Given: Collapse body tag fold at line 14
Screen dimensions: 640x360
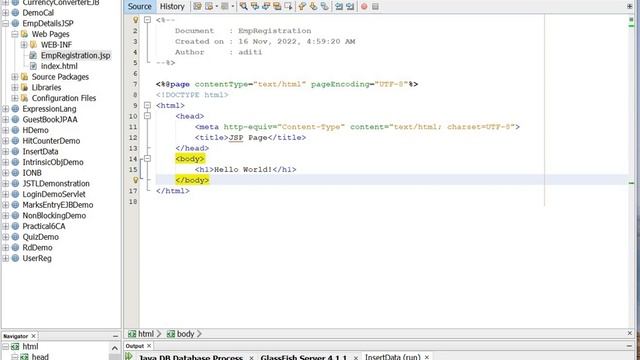Looking at the screenshot, I should (147, 159).
